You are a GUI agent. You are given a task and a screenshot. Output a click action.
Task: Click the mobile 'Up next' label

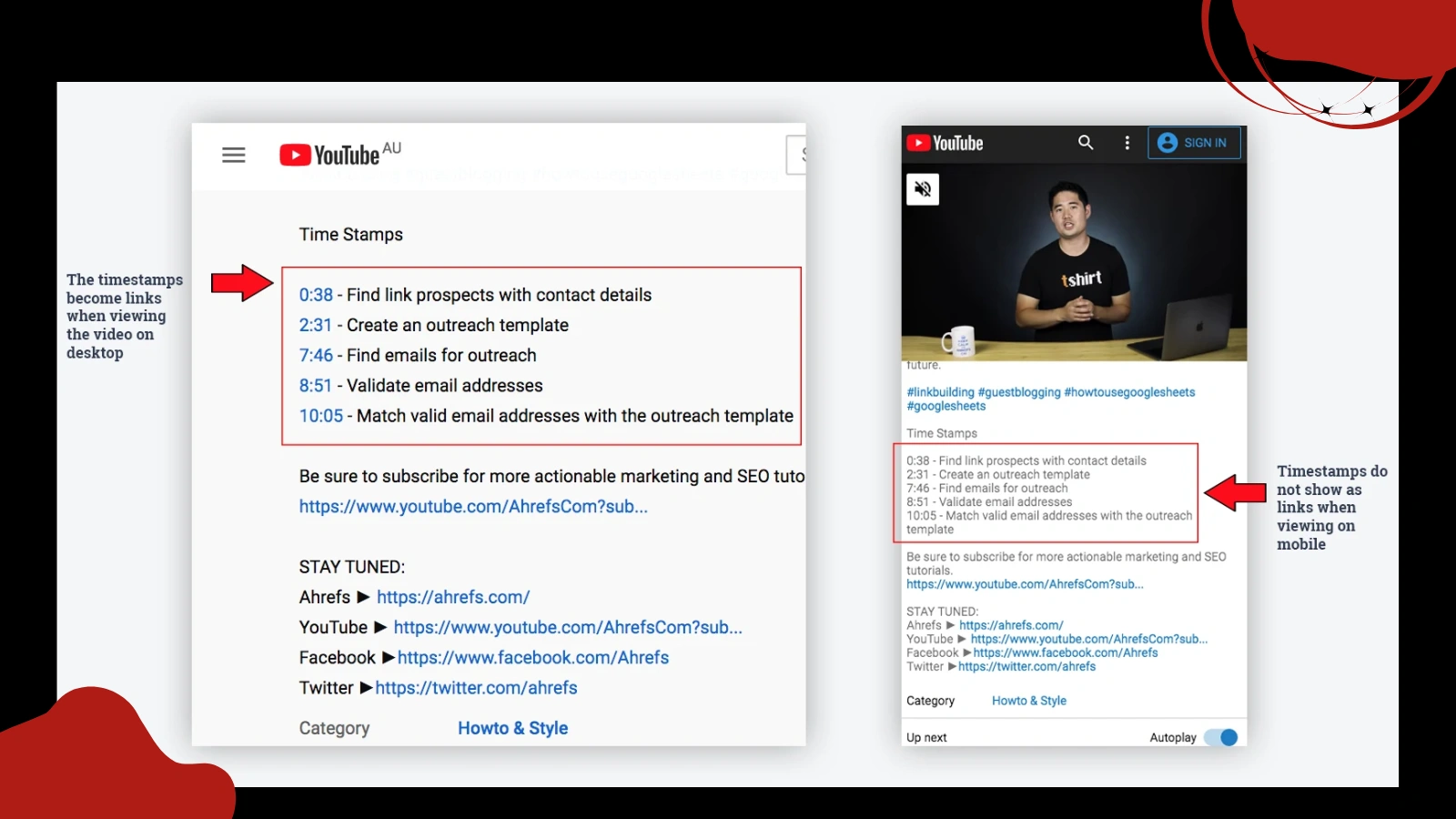926,737
